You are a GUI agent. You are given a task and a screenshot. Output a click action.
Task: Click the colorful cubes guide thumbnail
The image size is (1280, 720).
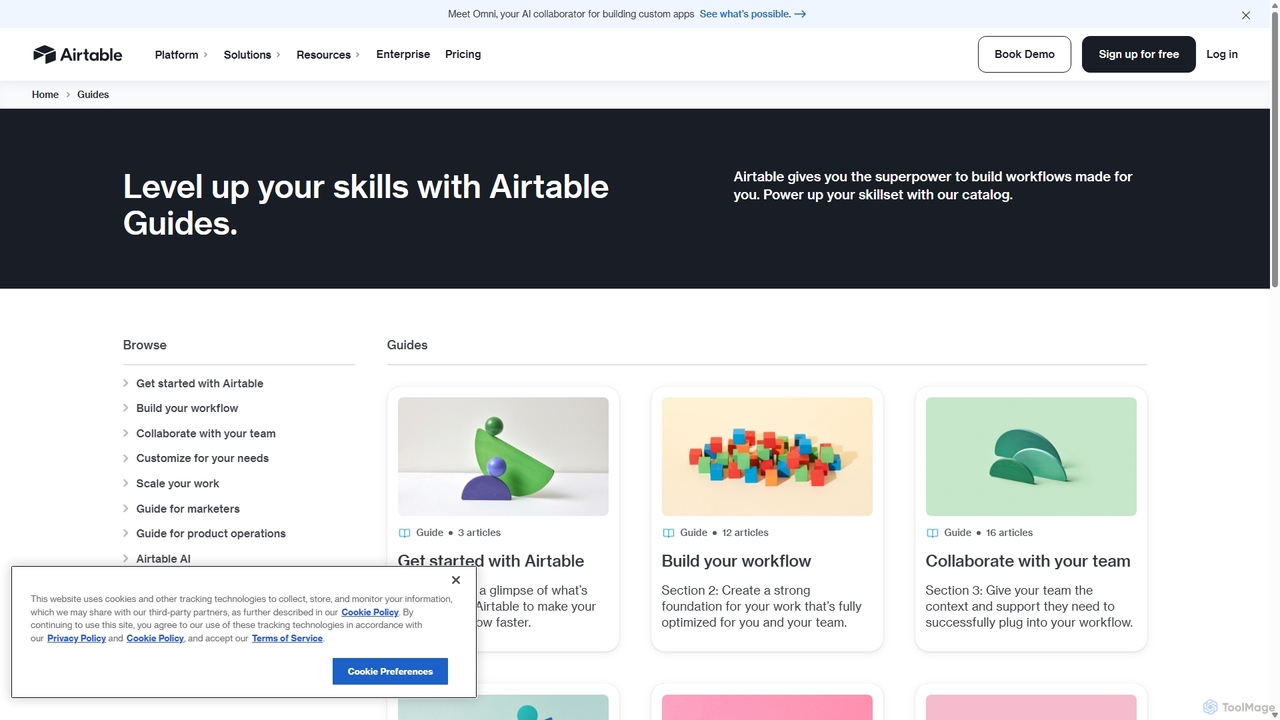pos(767,456)
